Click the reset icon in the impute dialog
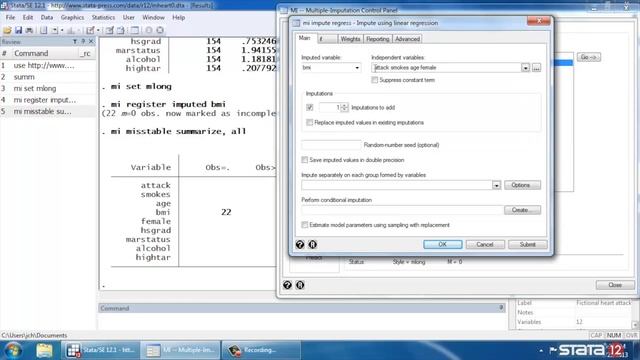This screenshot has height=360, width=640. click(312, 244)
